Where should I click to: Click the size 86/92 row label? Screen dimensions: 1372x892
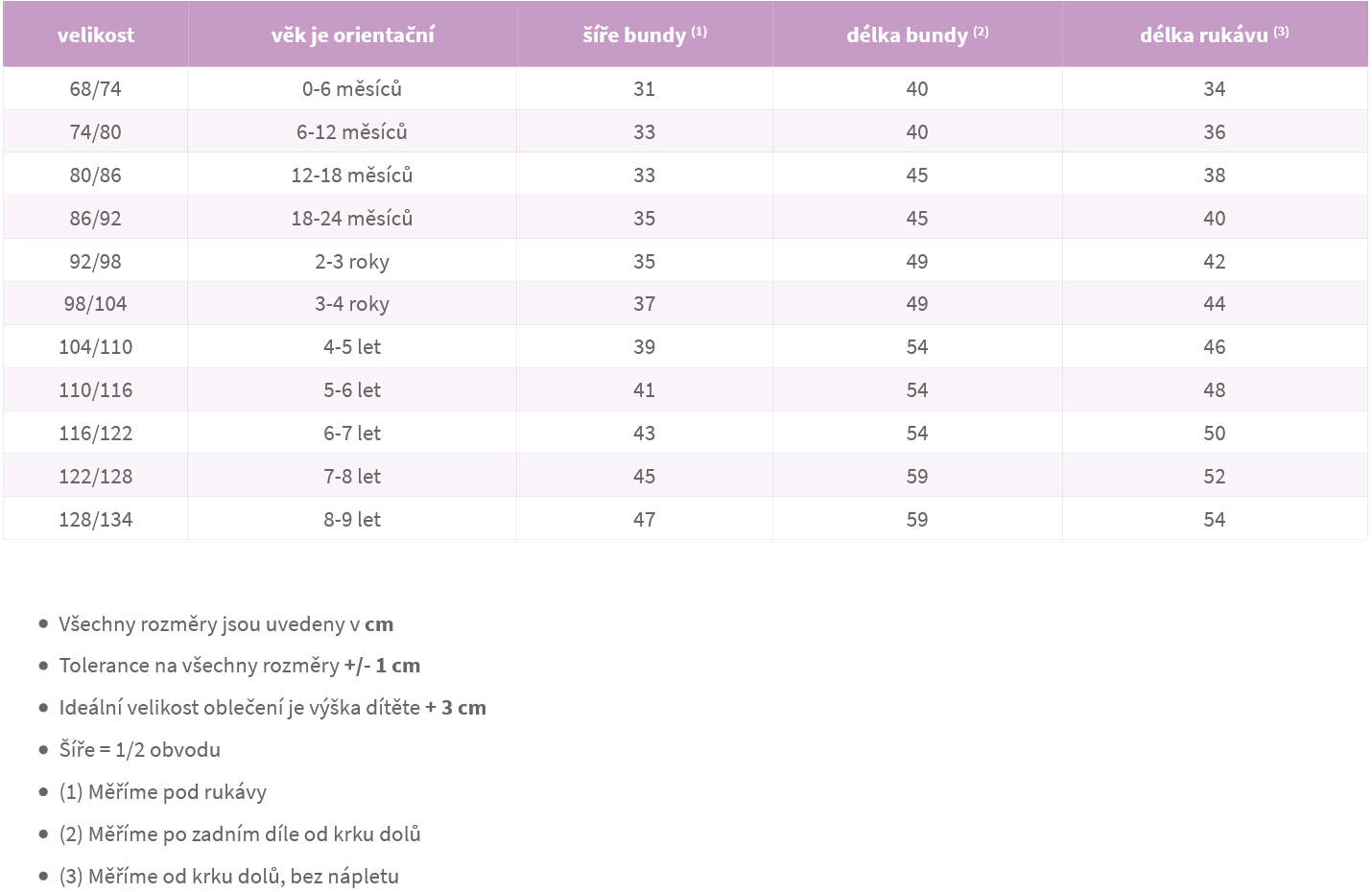click(x=96, y=218)
